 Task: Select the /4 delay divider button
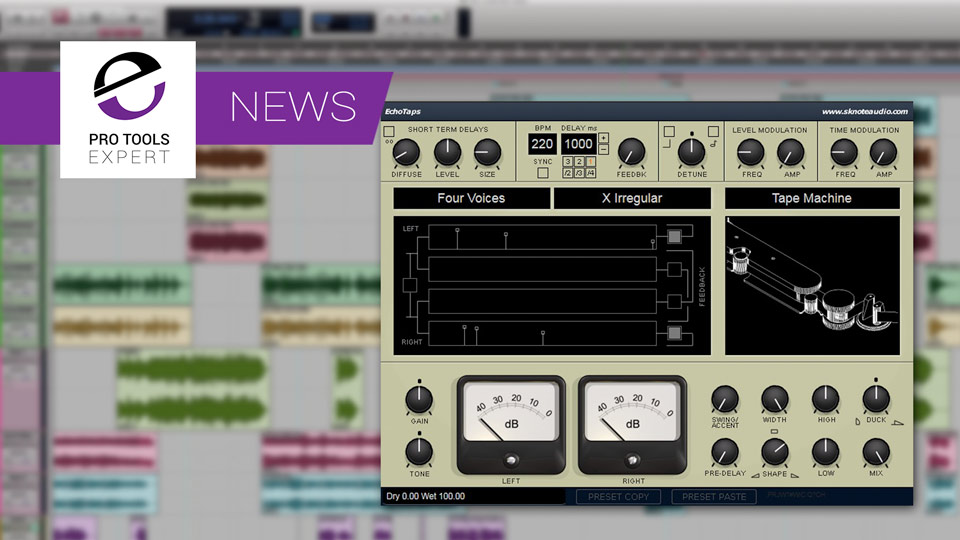(x=591, y=173)
